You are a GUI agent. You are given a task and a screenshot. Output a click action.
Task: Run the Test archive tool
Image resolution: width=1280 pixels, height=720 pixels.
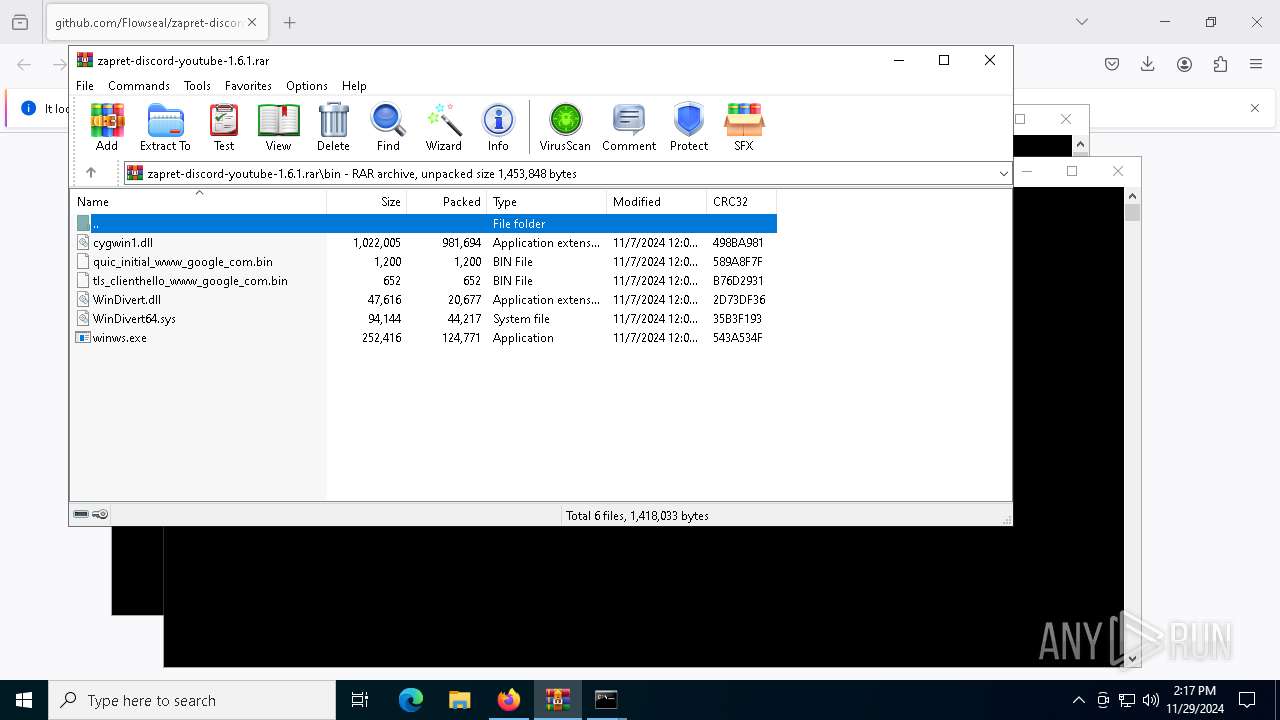click(224, 127)
